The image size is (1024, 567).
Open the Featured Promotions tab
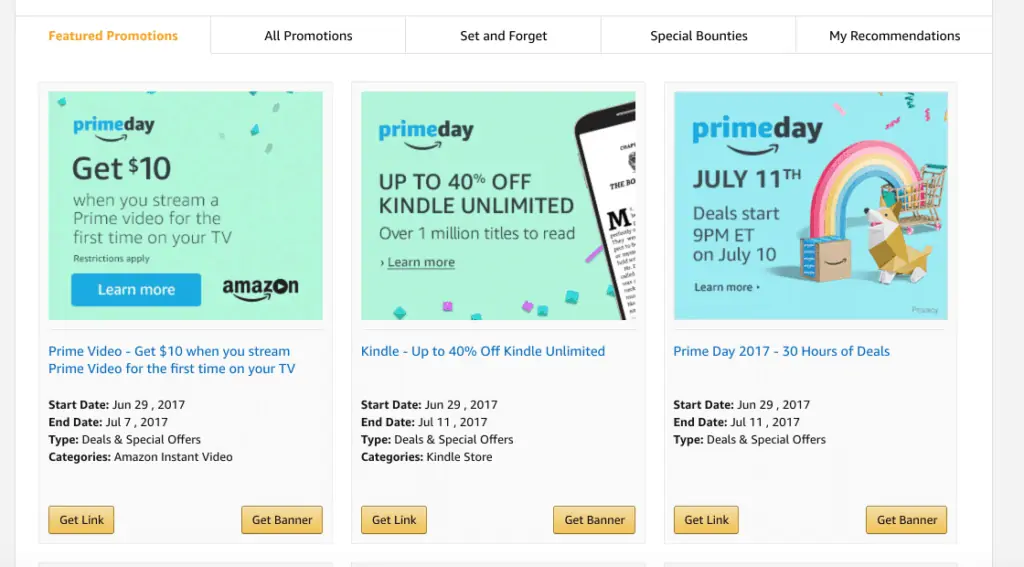click(x=113, y=36)
